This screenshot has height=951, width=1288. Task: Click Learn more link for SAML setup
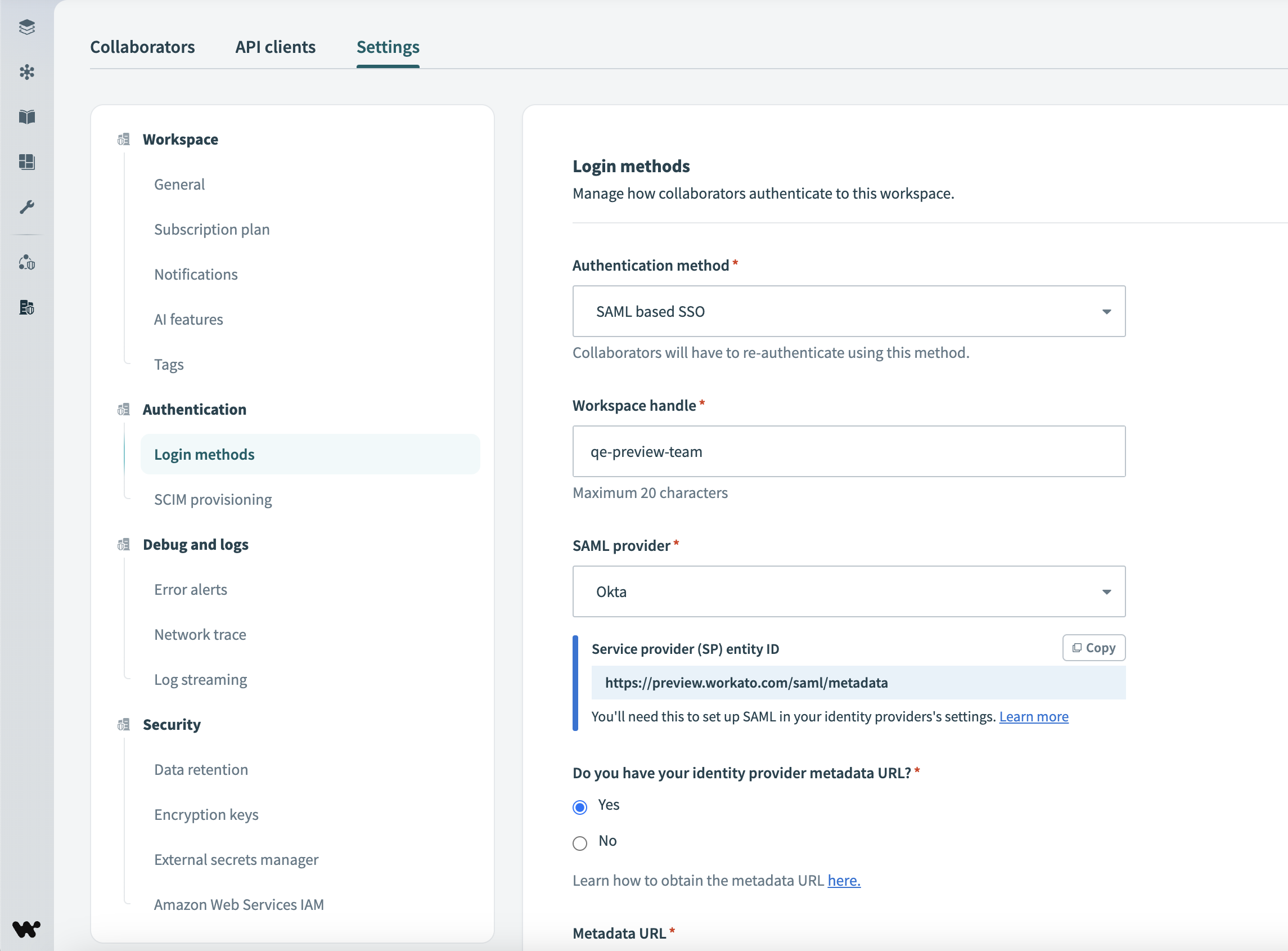tap(1034, 716)
